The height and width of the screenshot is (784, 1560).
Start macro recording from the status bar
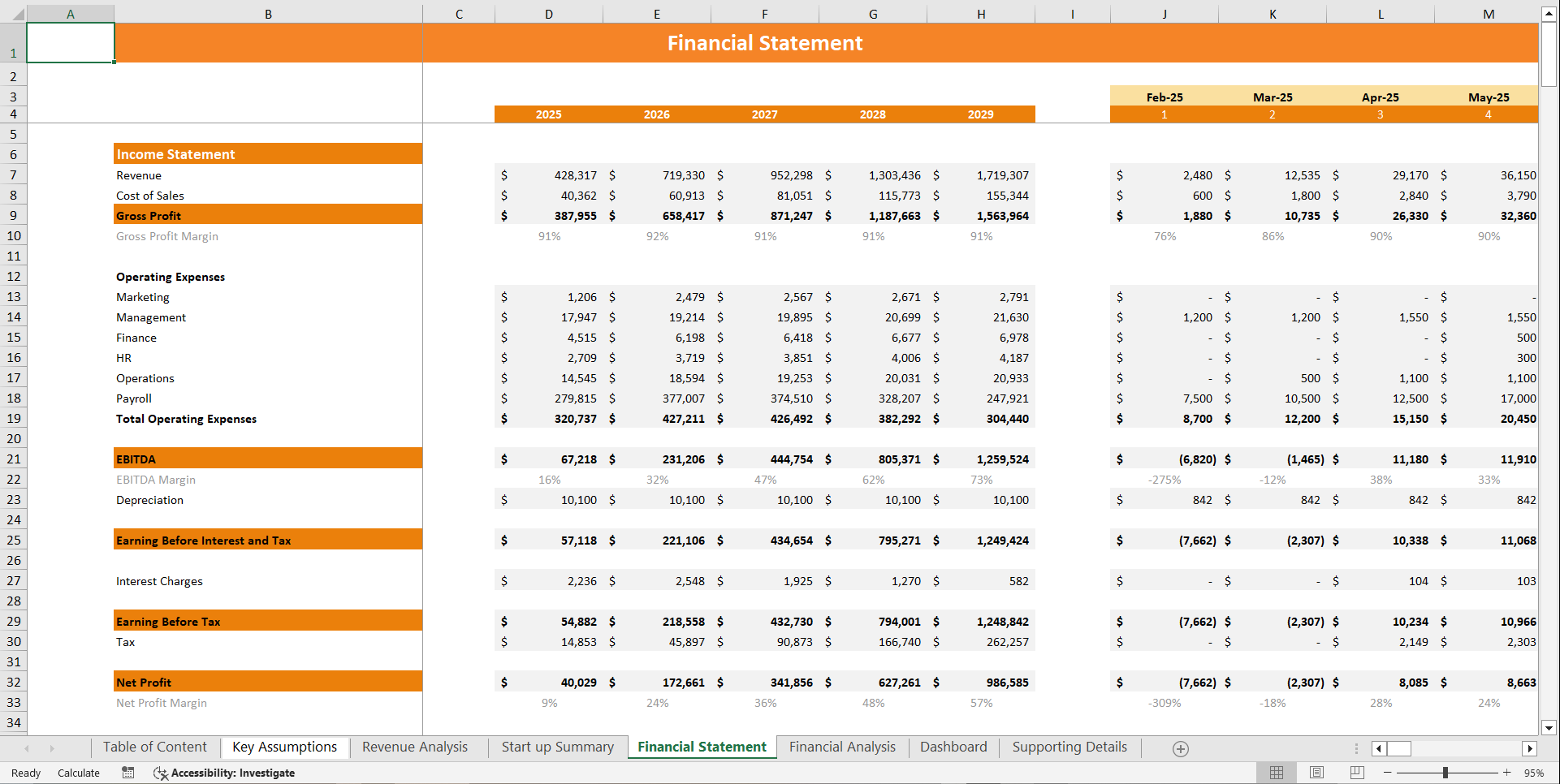(127, 773)
